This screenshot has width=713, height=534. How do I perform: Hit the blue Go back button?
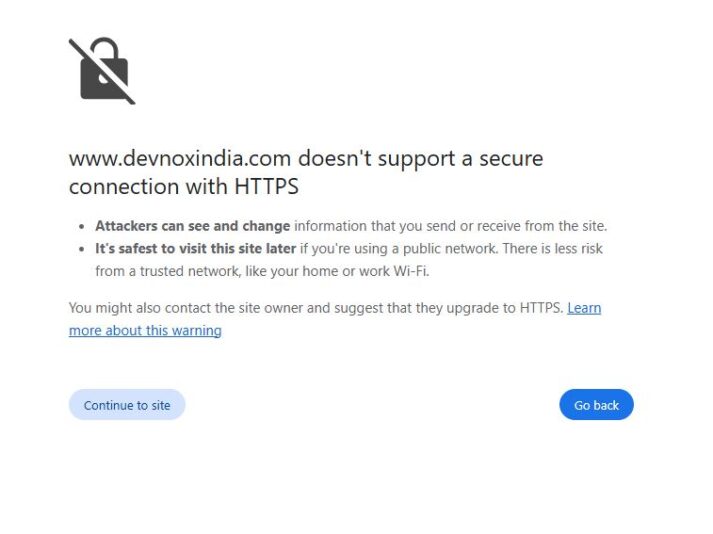pyautogui.click(x=596, y=405)
